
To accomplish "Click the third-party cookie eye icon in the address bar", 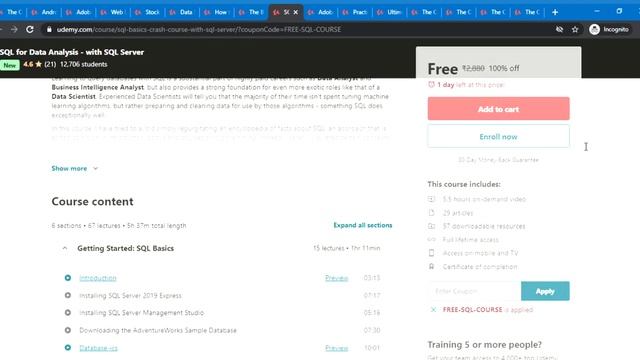I will (x=559, y=29).
